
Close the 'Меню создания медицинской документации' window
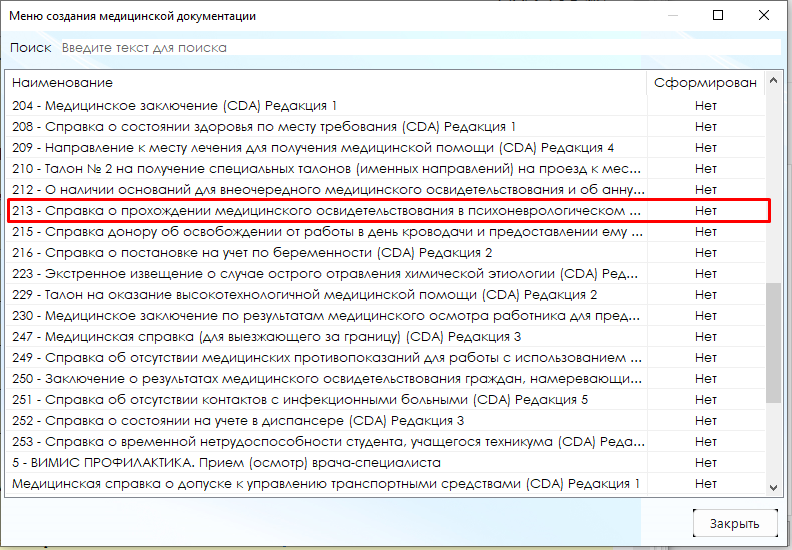(x=764, y=15)
